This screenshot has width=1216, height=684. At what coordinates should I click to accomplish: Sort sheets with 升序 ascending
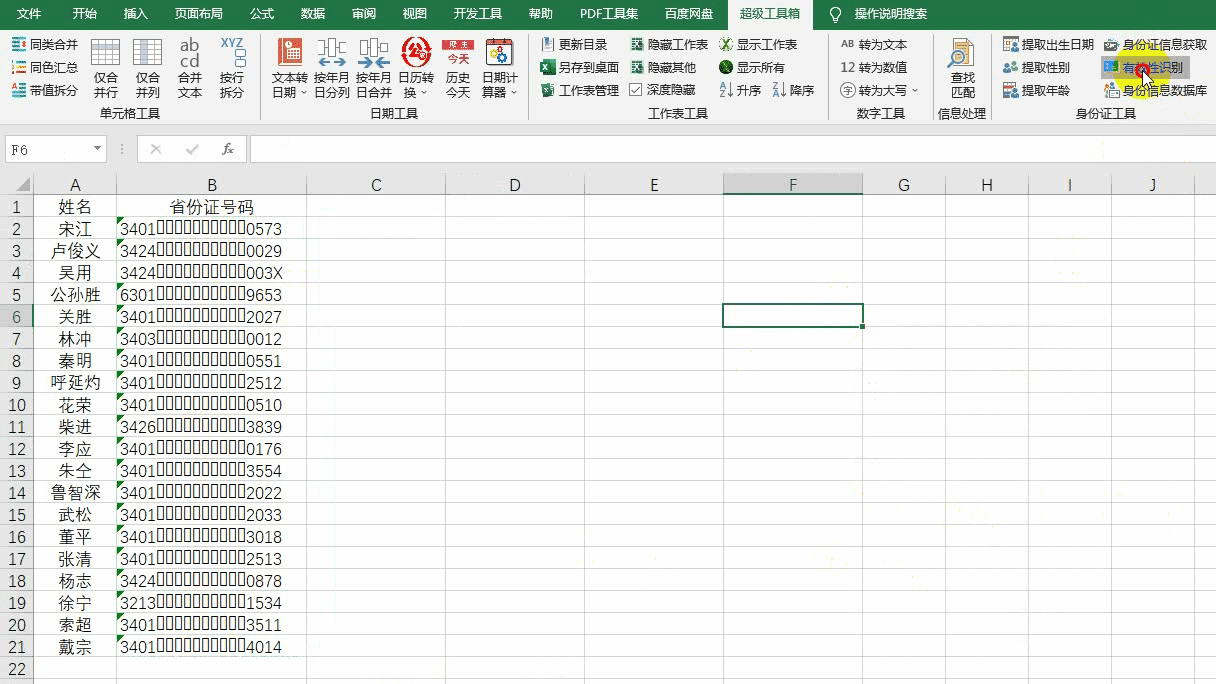tap(740, 90)
